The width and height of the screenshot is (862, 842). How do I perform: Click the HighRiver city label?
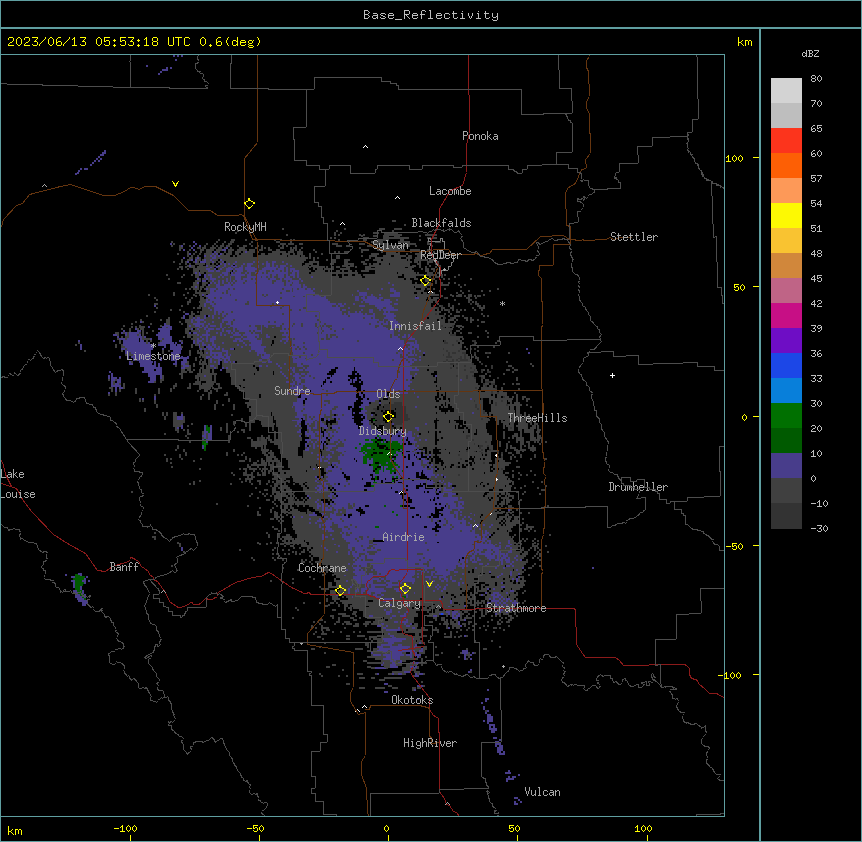click(430, 743)
